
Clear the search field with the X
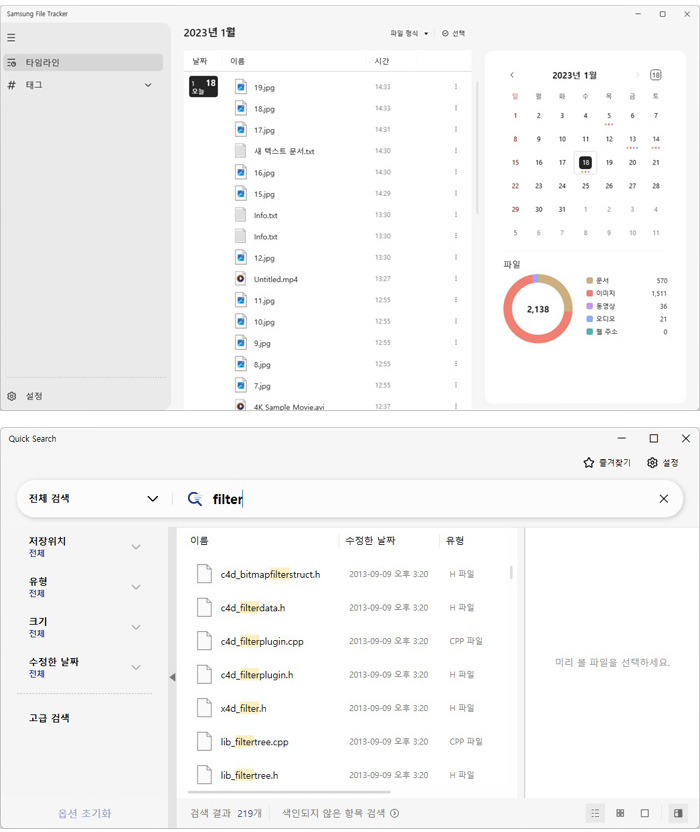(x=663, y=499)
